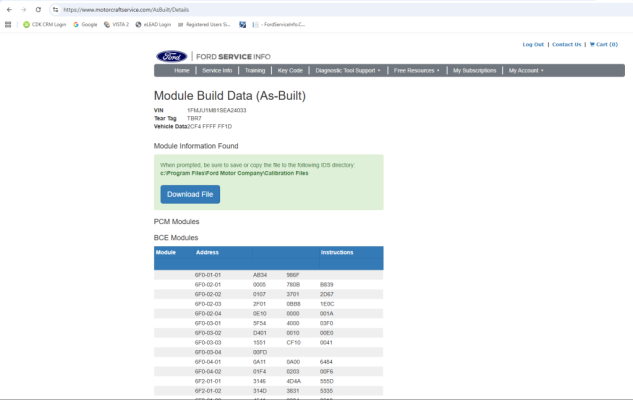Expand Diagnostic Tool Support dropdown
Screen dimensions: 633x400
click(x=348, y=71)
